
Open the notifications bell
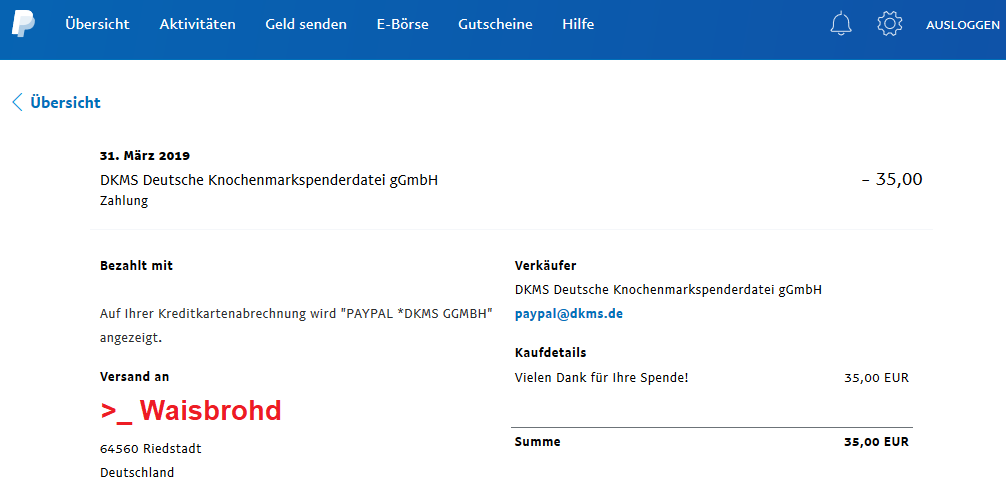tap(840, 24)
